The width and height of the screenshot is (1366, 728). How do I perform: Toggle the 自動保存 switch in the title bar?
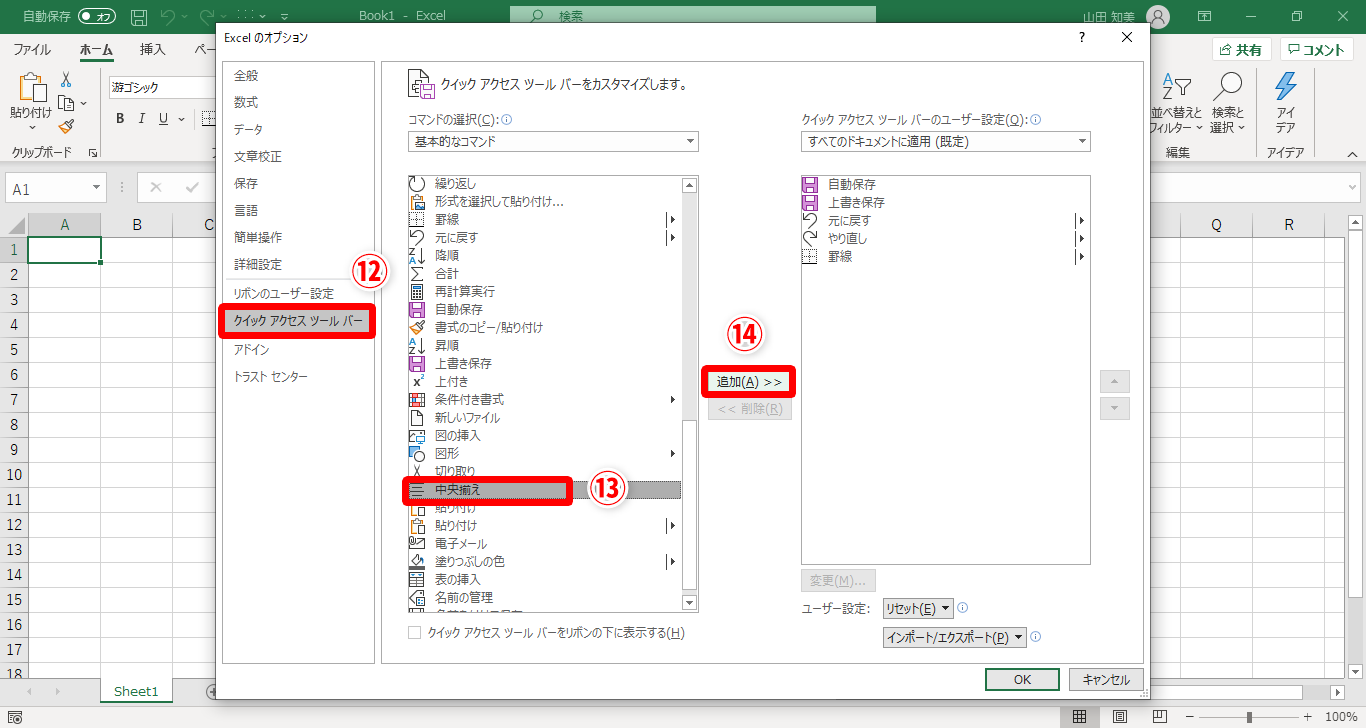point(97,17)
